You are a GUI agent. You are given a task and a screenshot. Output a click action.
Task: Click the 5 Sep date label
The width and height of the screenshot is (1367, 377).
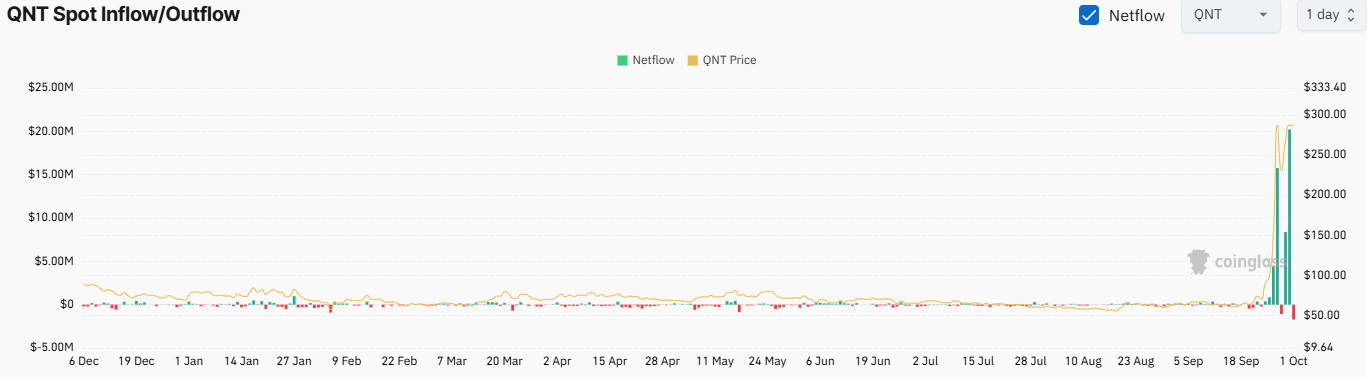point(1188,361)
